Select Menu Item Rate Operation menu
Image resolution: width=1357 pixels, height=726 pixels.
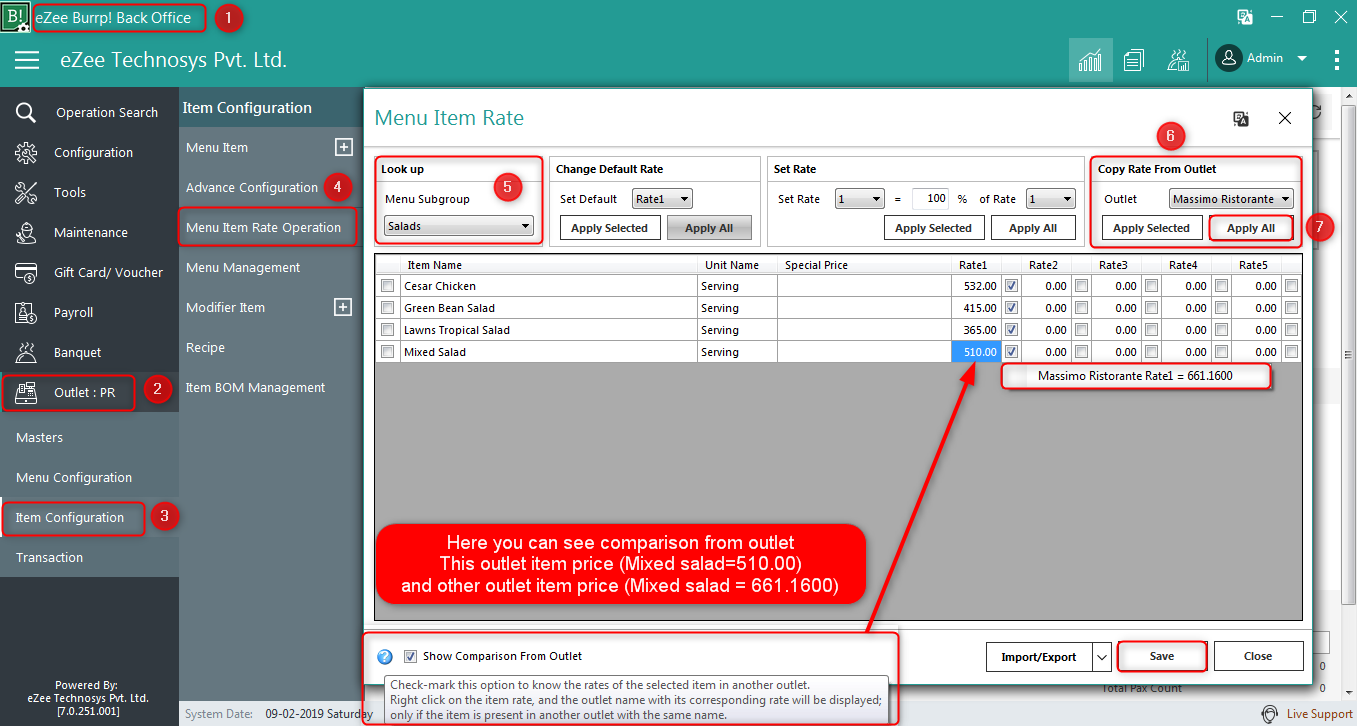264,227
